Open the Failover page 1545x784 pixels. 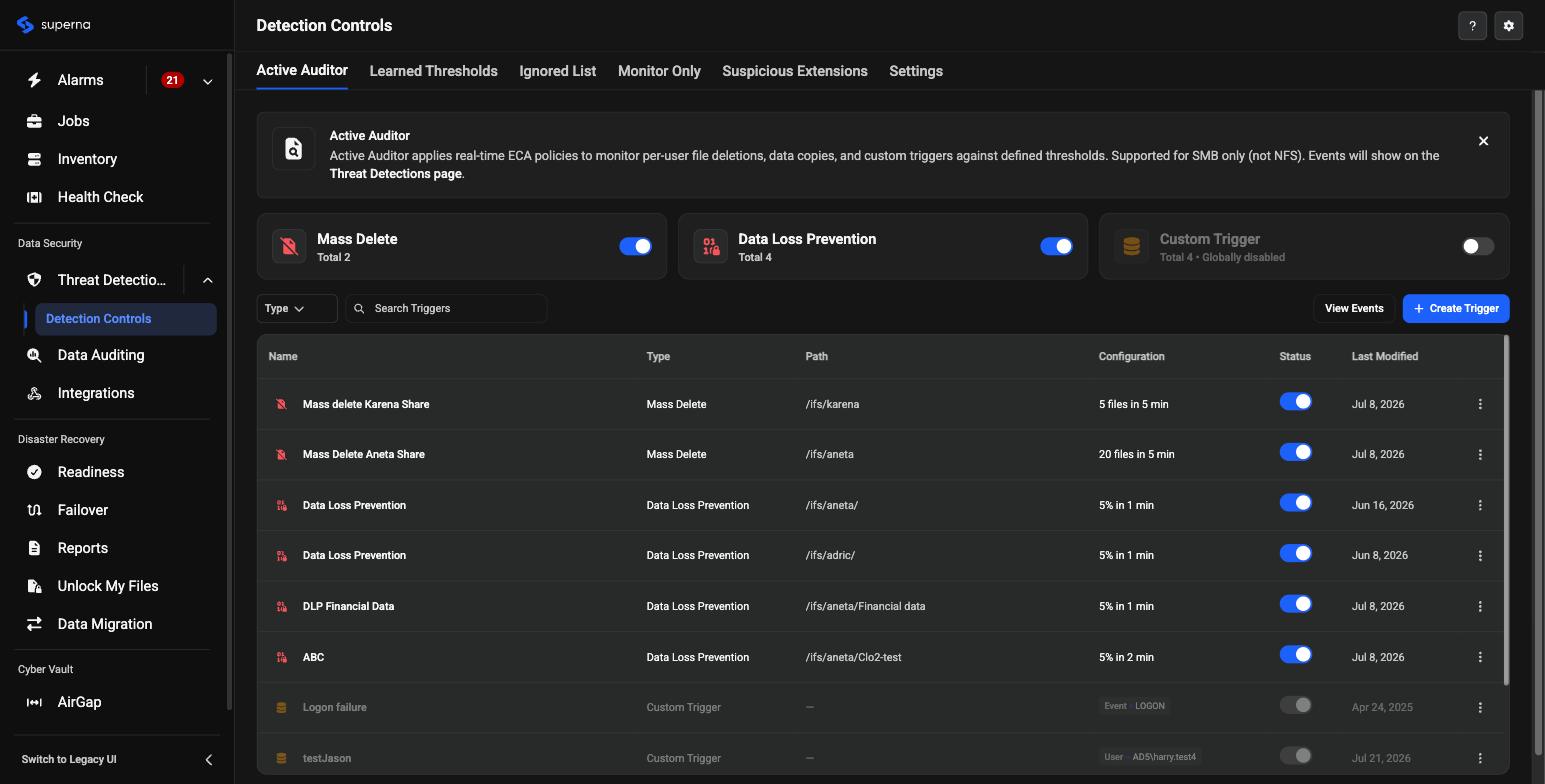pyautogui.click(x=82, y=510)
